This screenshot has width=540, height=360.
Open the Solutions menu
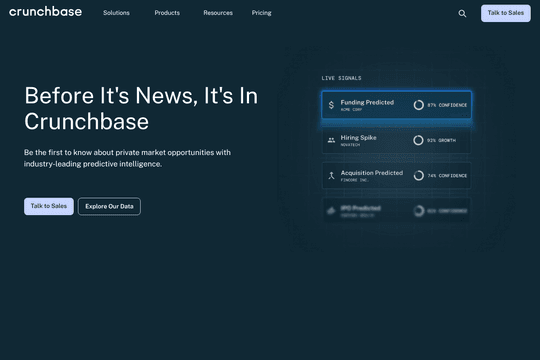coord(116,13)
